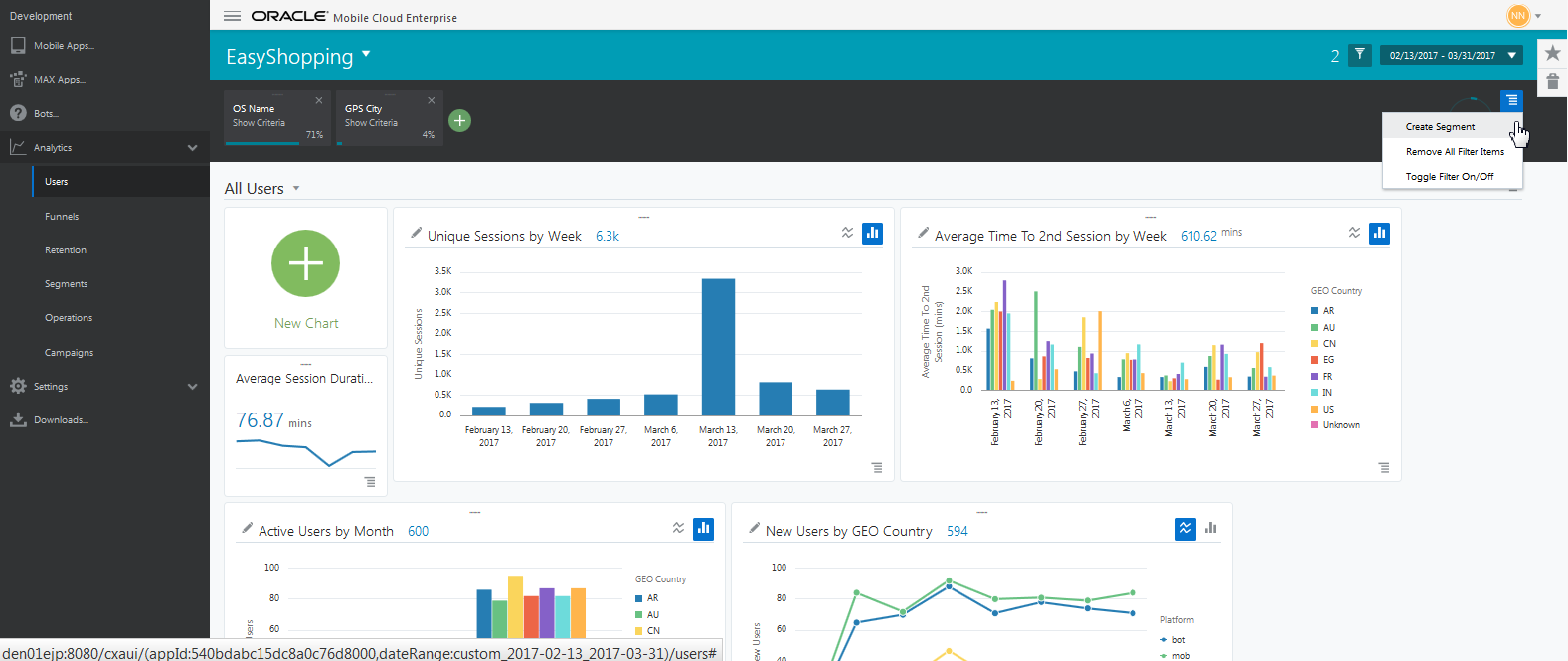
Task: Choose Remove All Filter Items
Action: tap(1453, 152)
